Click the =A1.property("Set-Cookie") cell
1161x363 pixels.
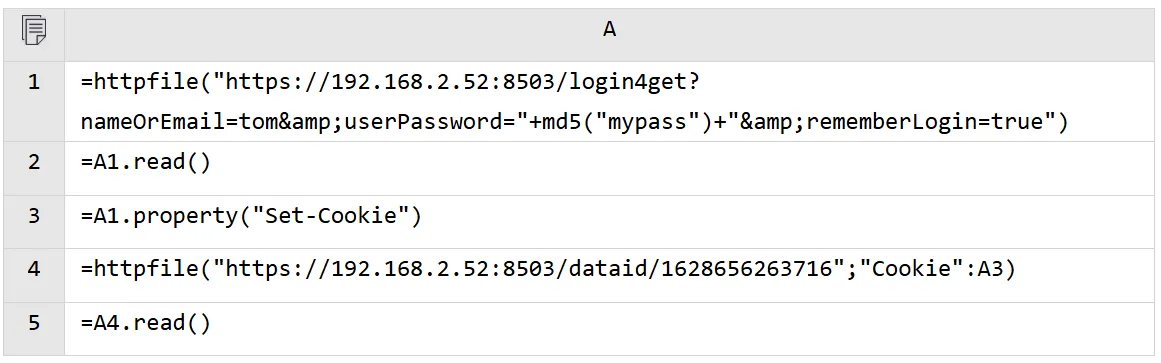[x=609, y=222]
